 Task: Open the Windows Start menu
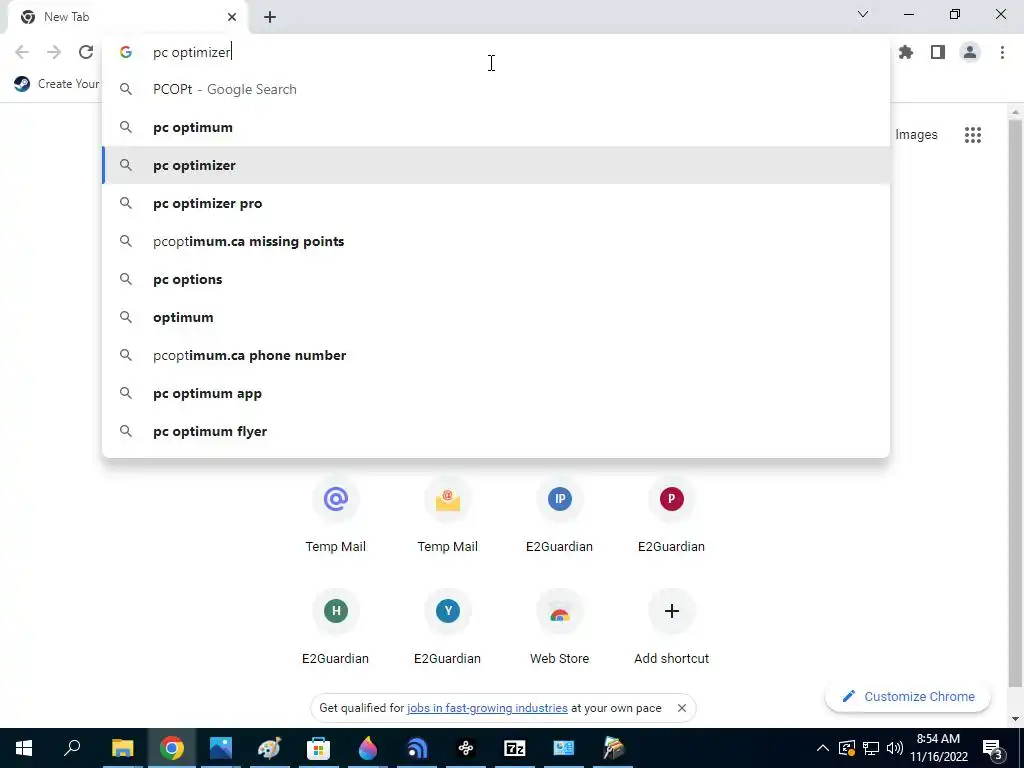pos(24,748)
